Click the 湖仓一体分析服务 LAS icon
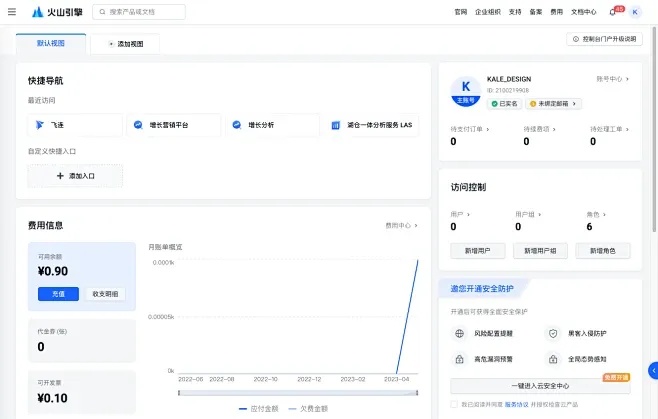 pos(336,125)
